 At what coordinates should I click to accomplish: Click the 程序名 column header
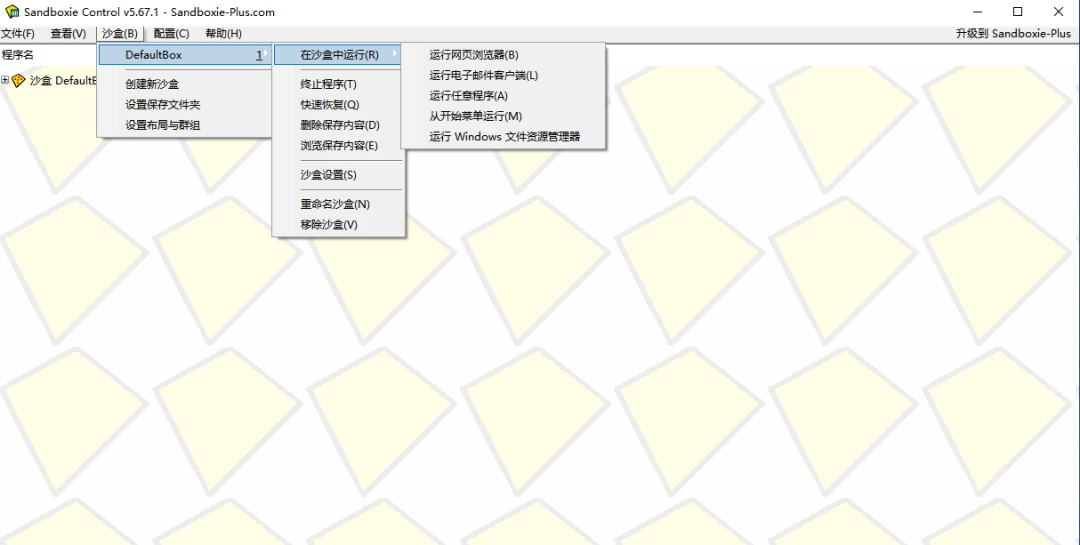click(18, 55)
